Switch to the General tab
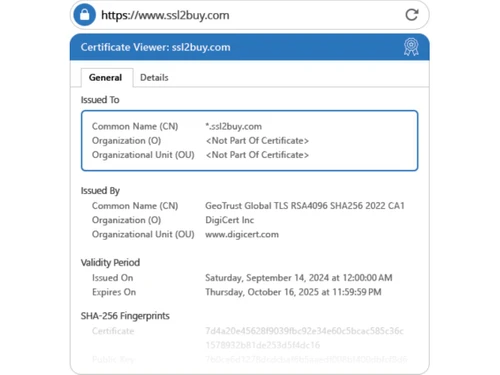This screenshot has width=500, height=375. 106,78
